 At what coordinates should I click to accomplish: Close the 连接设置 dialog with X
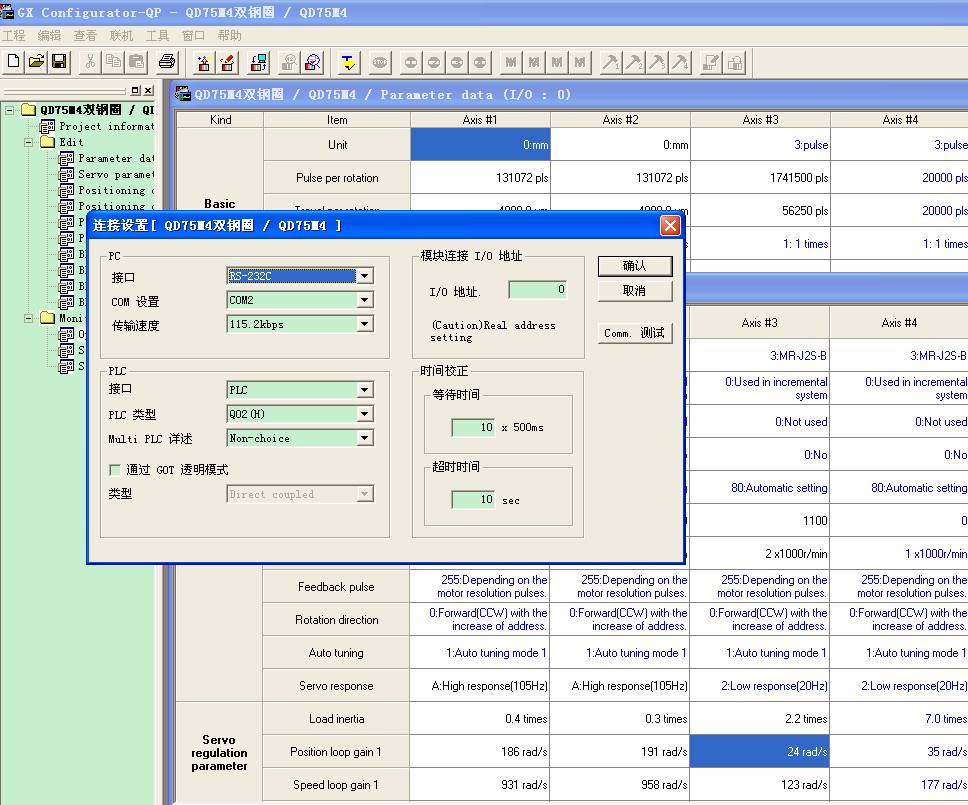click(670, 226)
